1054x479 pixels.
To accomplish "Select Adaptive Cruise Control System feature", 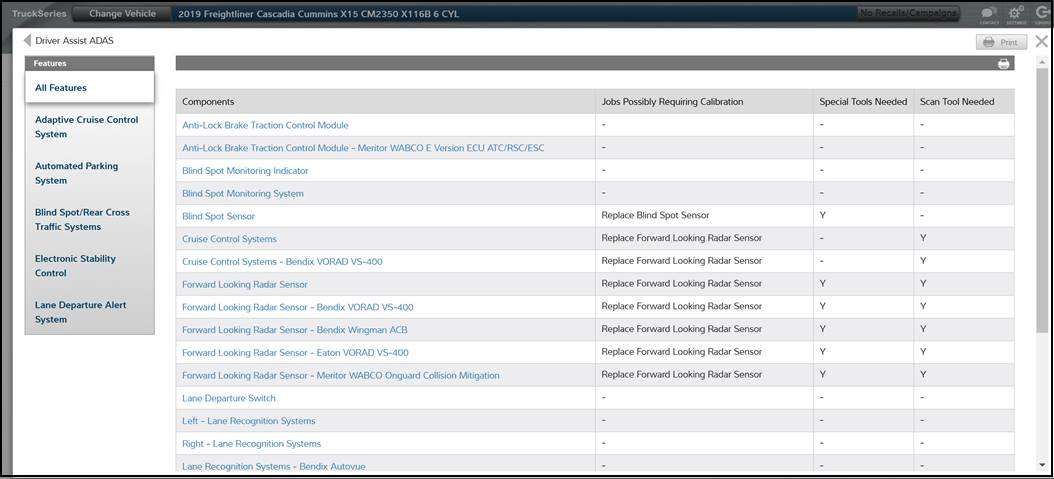I will tap(89, 127).
